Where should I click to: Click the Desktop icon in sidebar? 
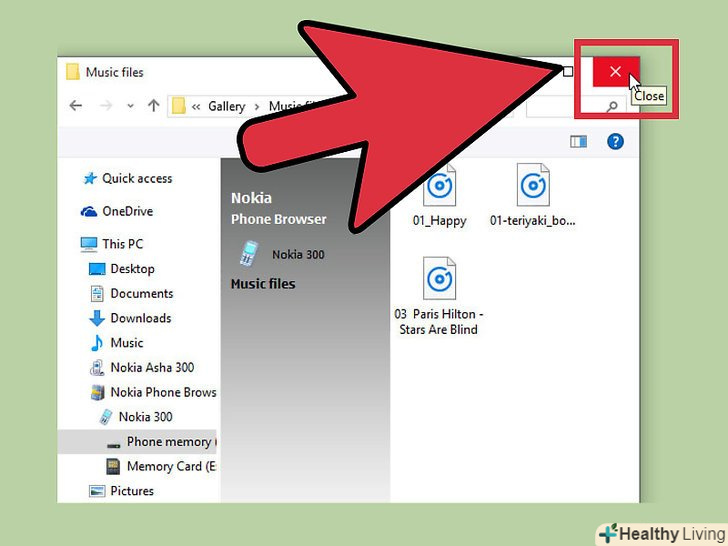click(x=97, y=269)
